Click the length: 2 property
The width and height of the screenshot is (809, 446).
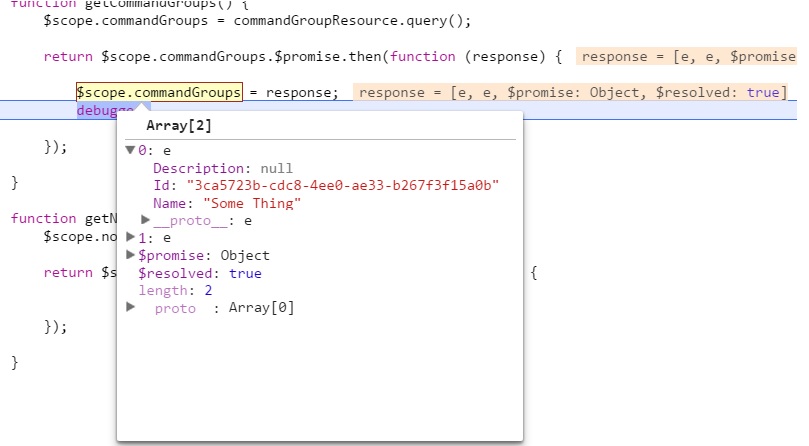pyautogui.click(x=175, y=291)
